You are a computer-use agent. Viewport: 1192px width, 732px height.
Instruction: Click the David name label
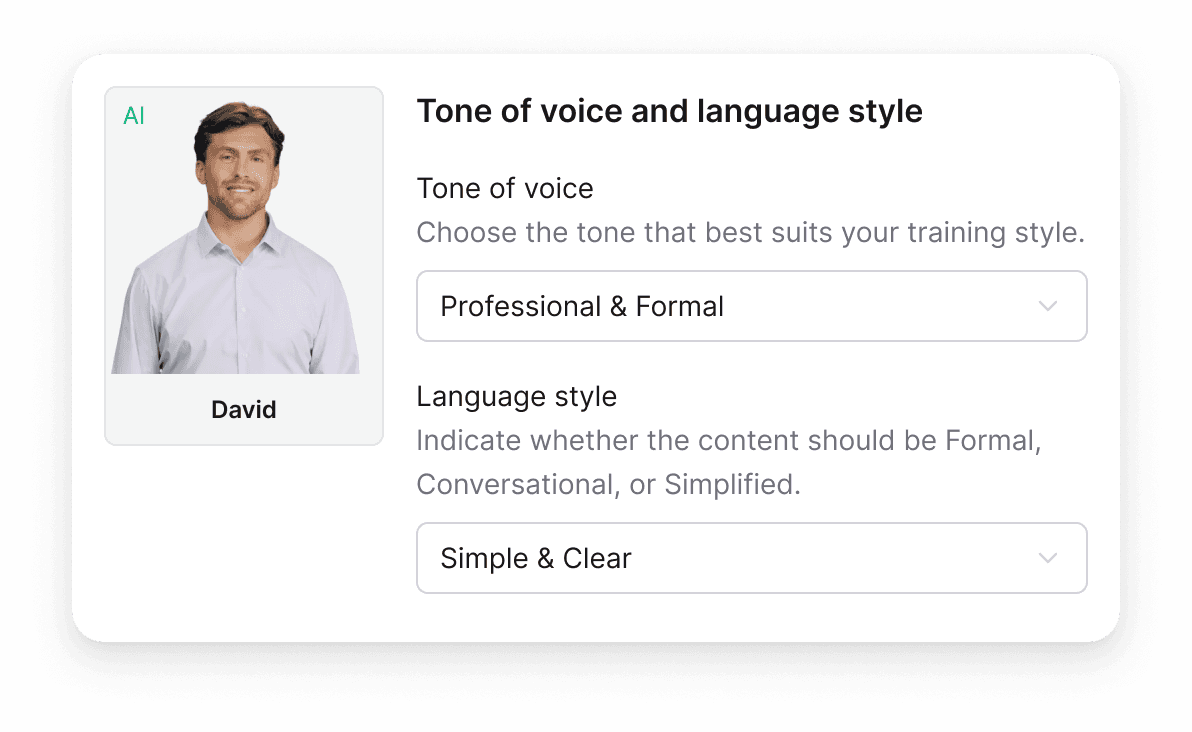243,410
